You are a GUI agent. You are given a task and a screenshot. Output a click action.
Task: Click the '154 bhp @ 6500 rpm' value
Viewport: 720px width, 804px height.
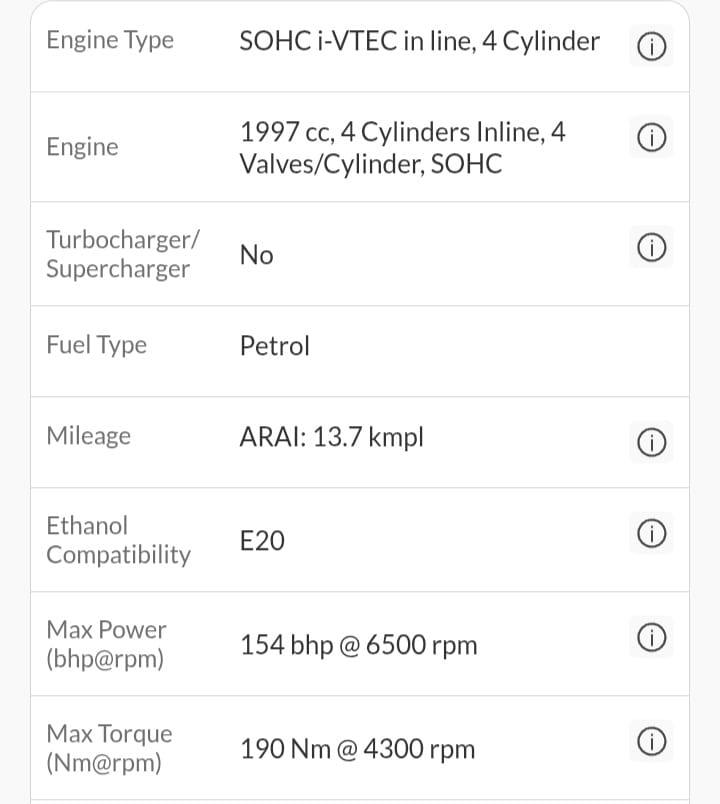pyautogui.click(x=358, y=645)
